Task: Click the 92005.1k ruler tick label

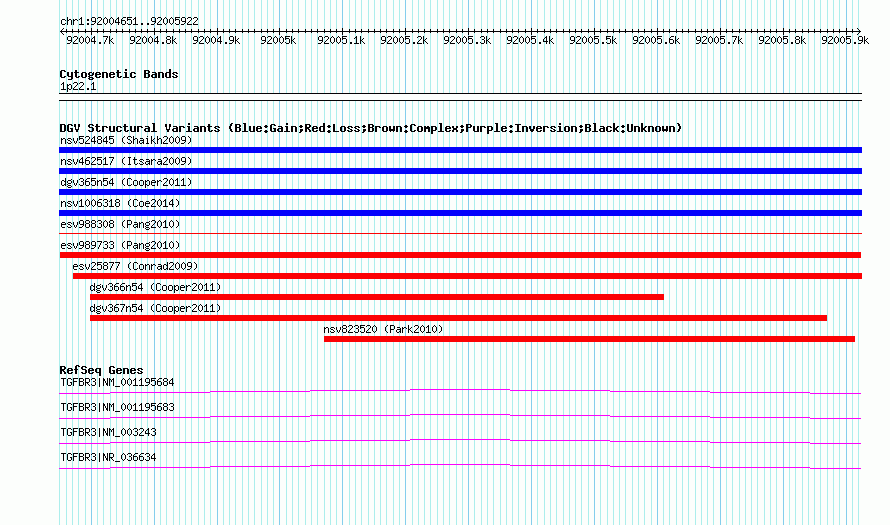Action: [x=341, y=40]
